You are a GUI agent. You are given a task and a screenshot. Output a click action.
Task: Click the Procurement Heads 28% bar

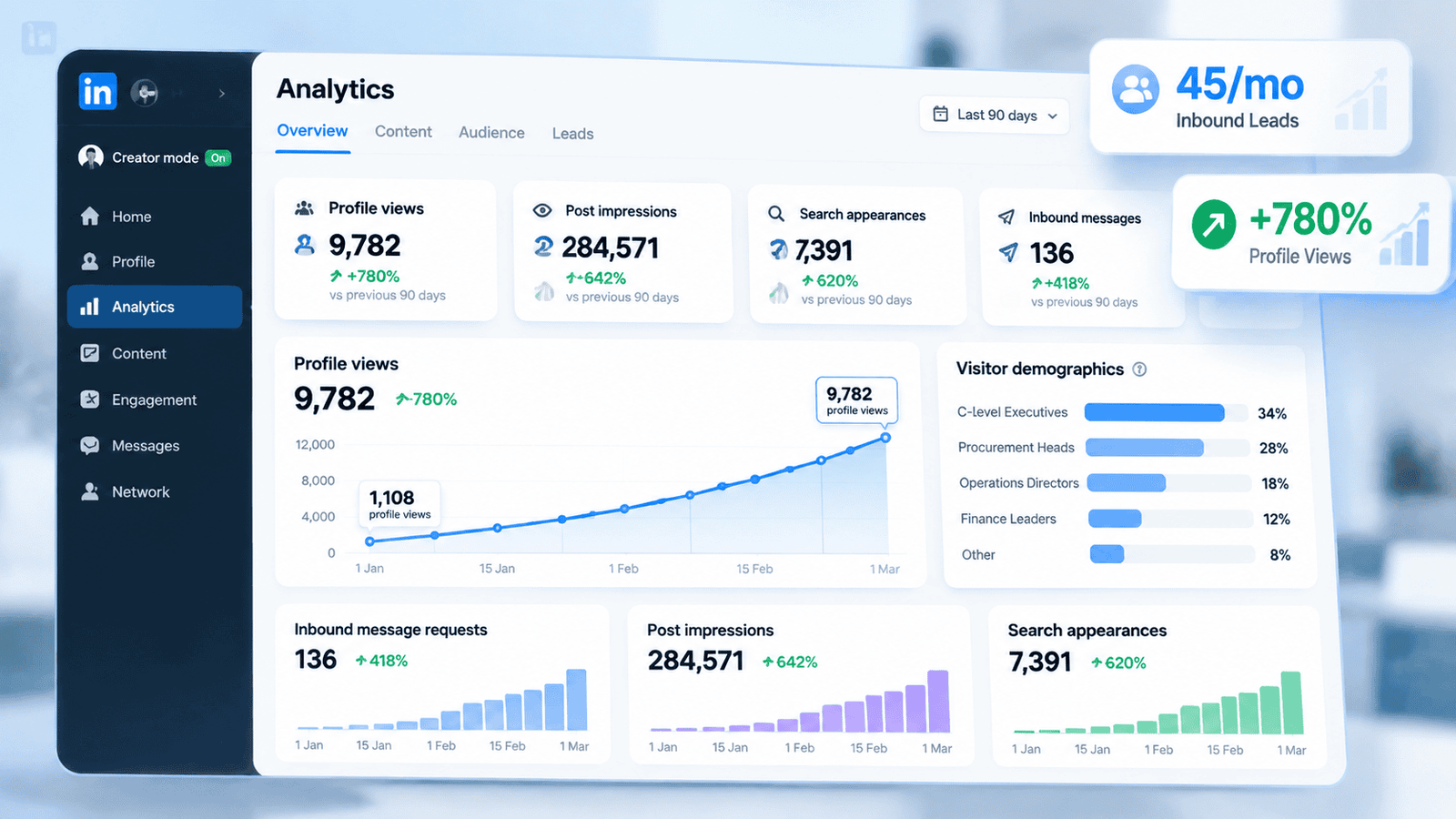1145,448
